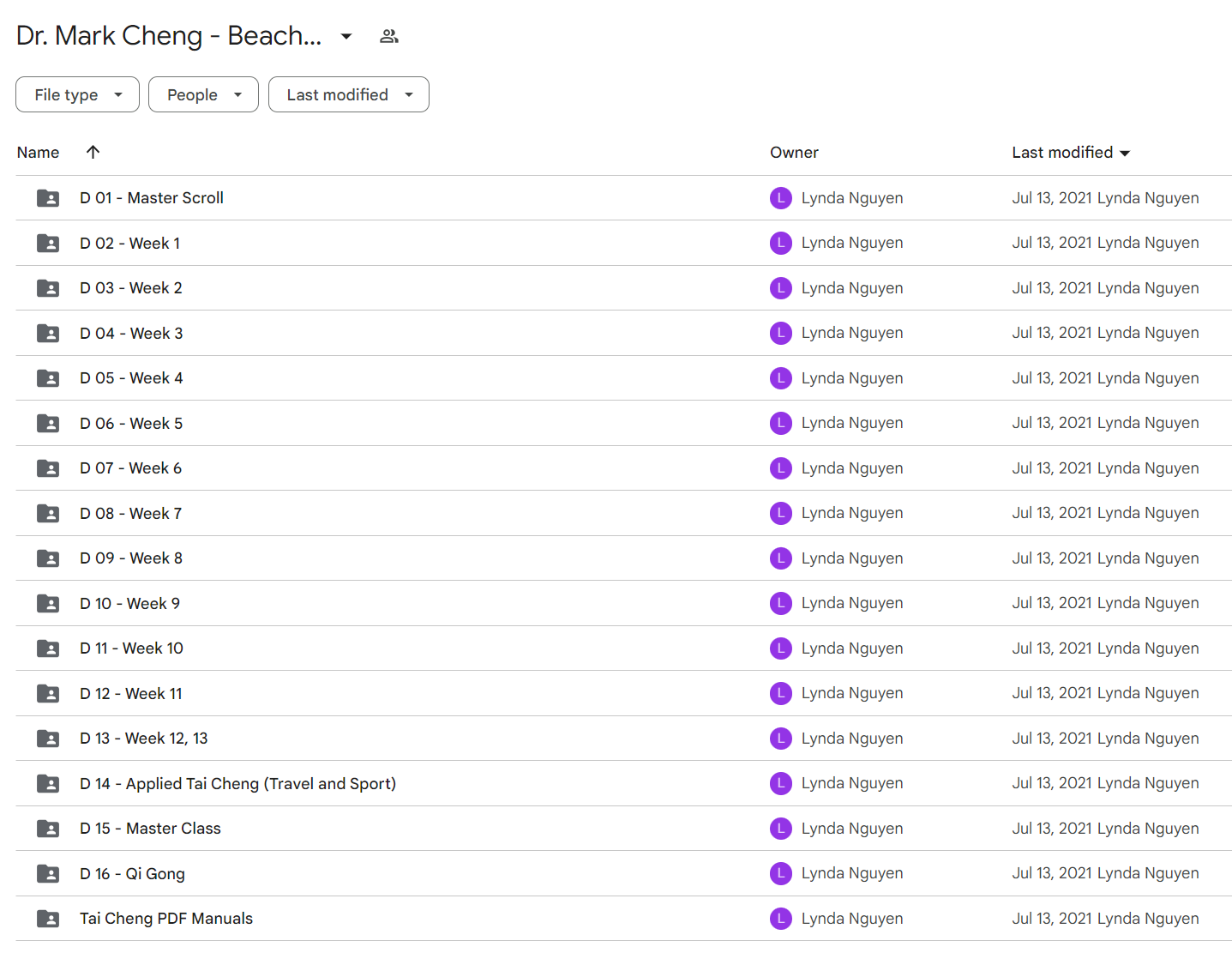1232x965 pixels.
Task: Select the folder name D 04 - Week 3
Action: tap(131, 334)
